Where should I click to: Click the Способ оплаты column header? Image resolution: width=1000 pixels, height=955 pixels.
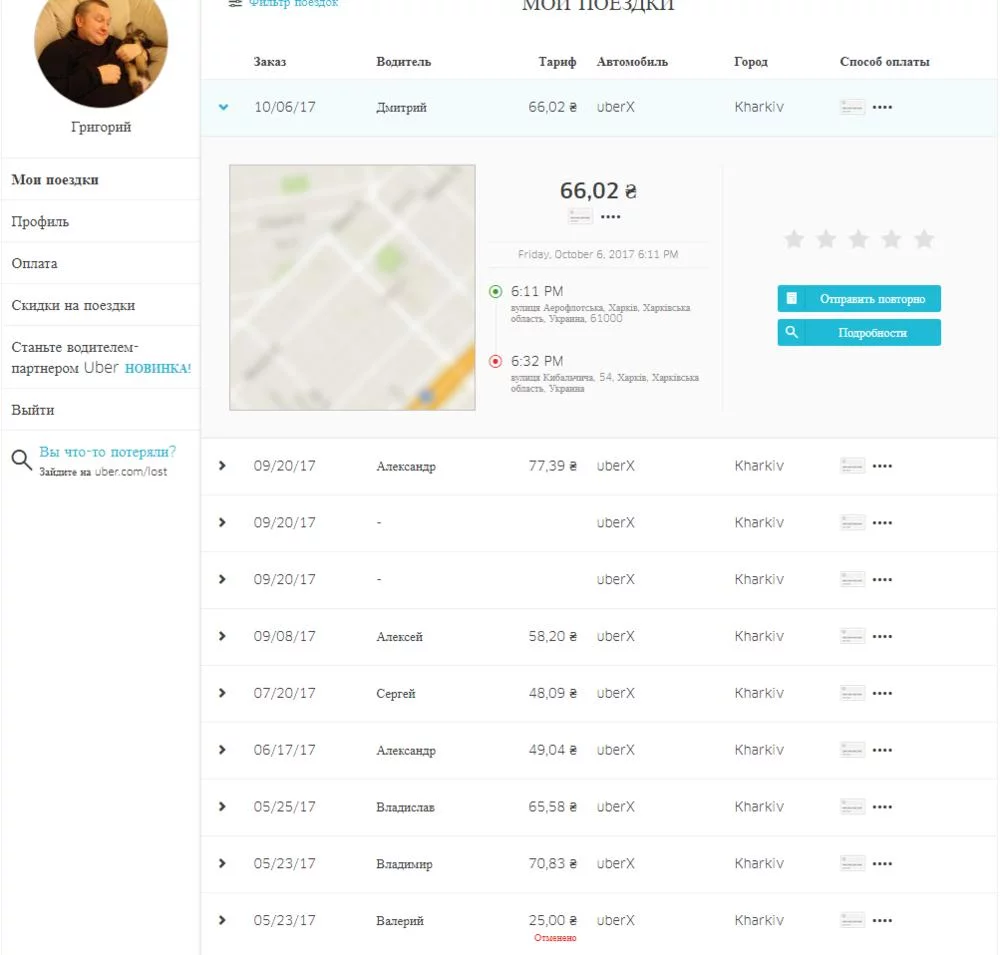884,62
